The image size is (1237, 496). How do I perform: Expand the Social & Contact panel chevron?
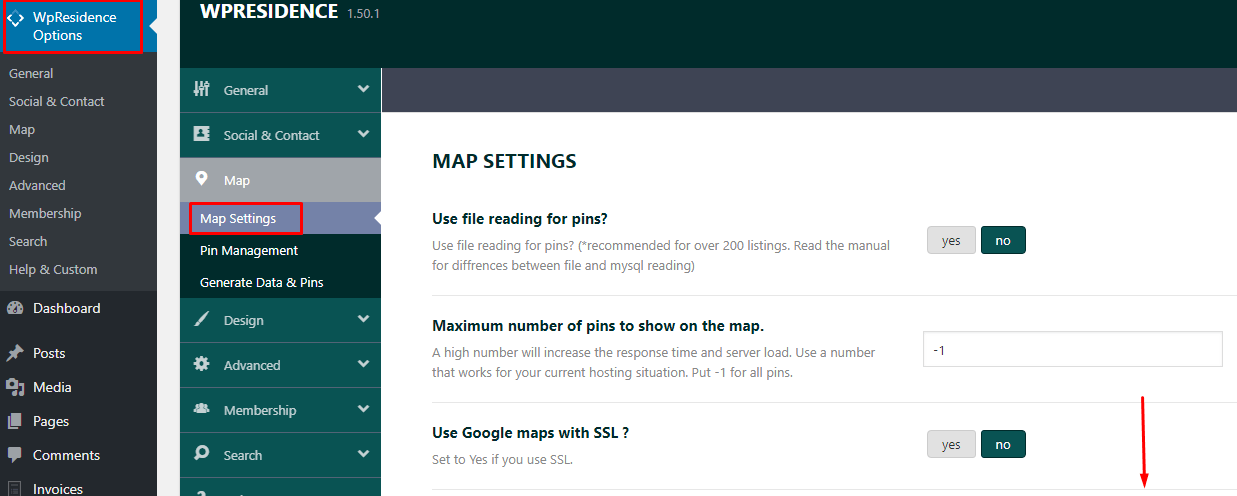(362, 134)
